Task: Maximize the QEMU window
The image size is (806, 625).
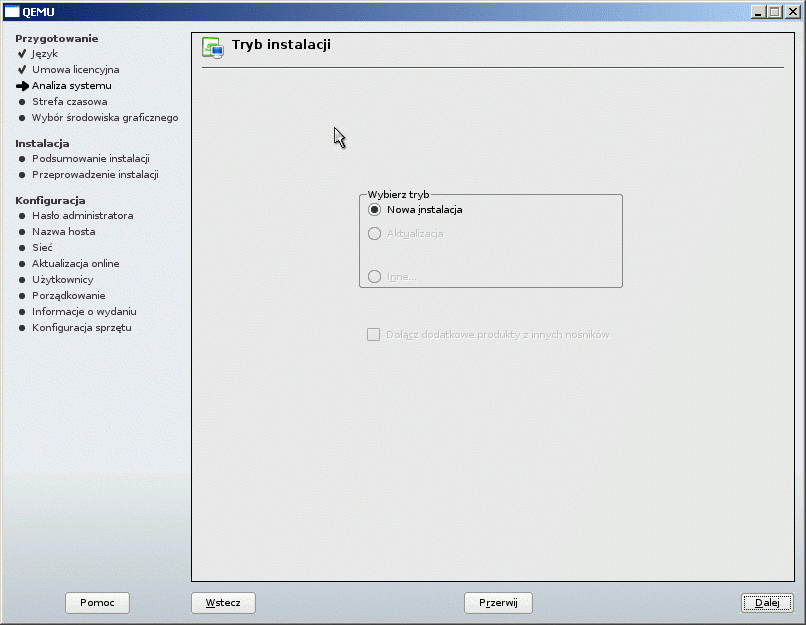Action: point(775,11)
